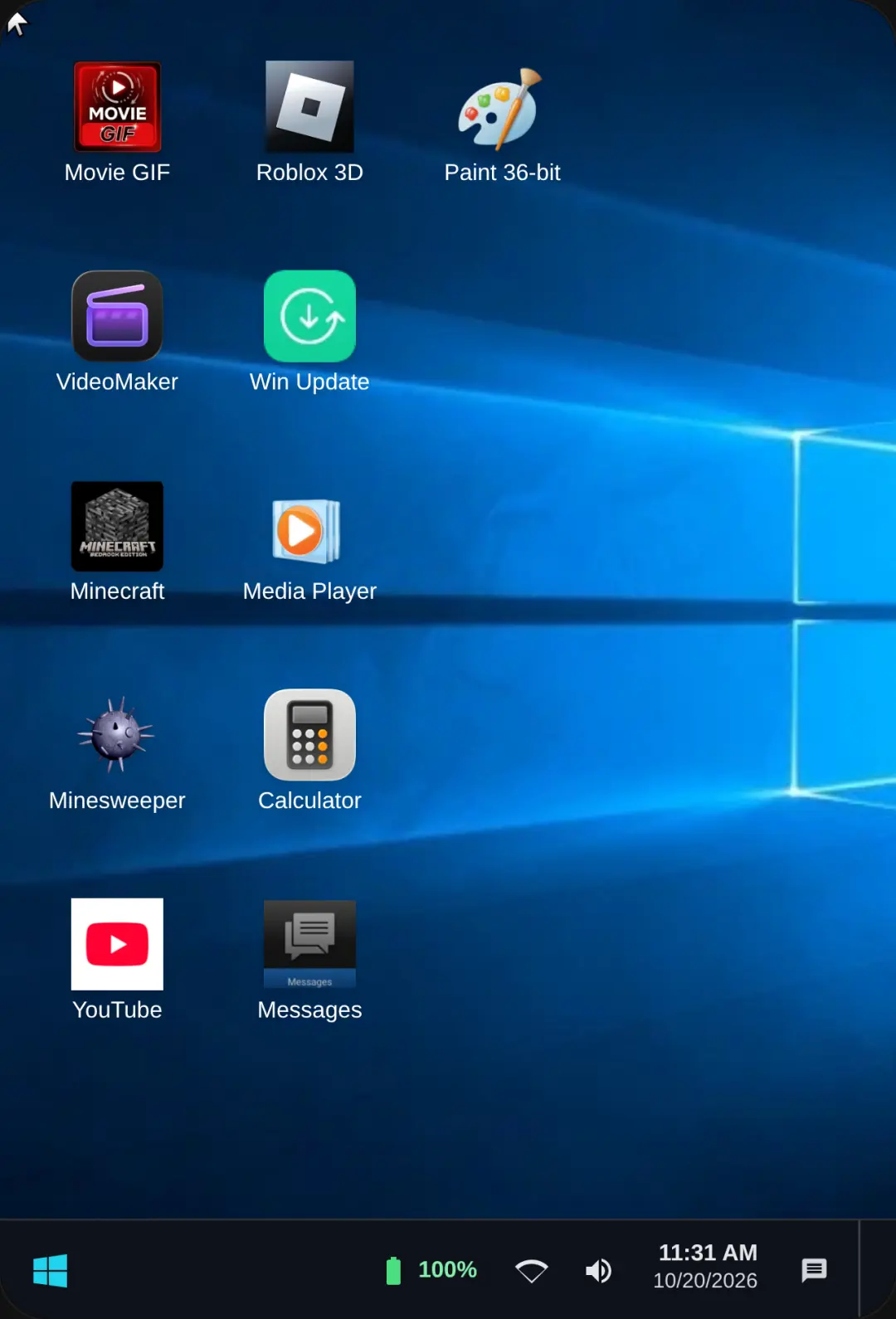Open the Minesweeper mine icon
Viewport: 896px width, 1319px height.
[117, 734]
